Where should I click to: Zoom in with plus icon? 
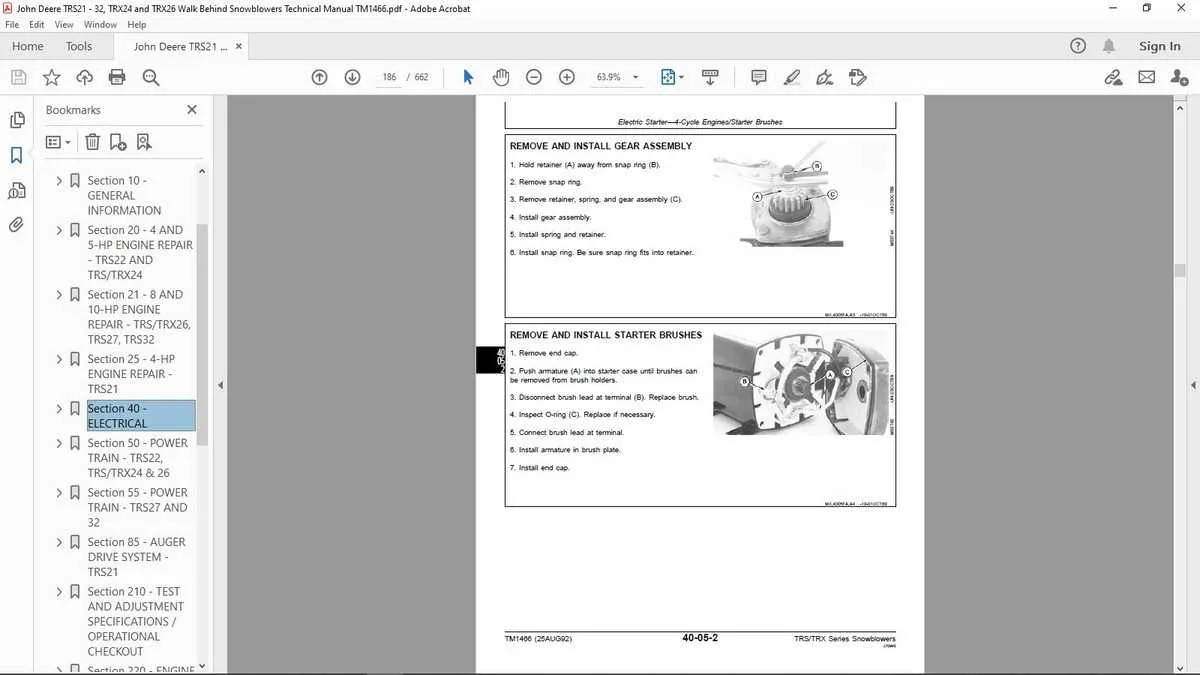click(567, 77)
